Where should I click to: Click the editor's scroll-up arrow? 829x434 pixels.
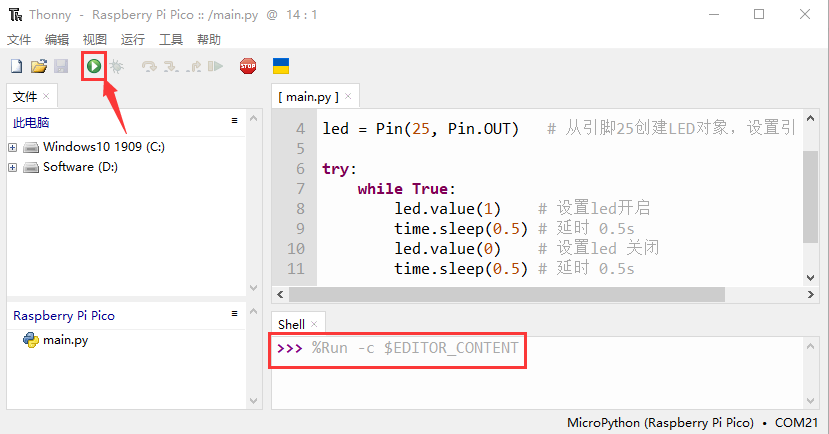pyautogui.click(x=810, y=118)
